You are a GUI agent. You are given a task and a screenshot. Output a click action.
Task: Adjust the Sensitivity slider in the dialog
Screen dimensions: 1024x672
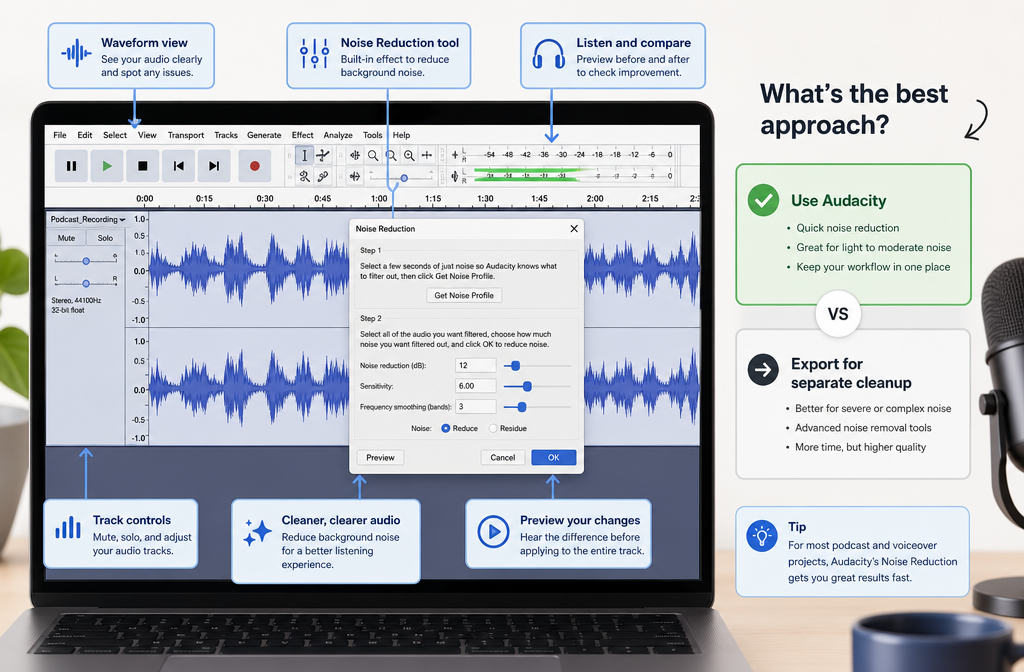[x=537, y=386]
